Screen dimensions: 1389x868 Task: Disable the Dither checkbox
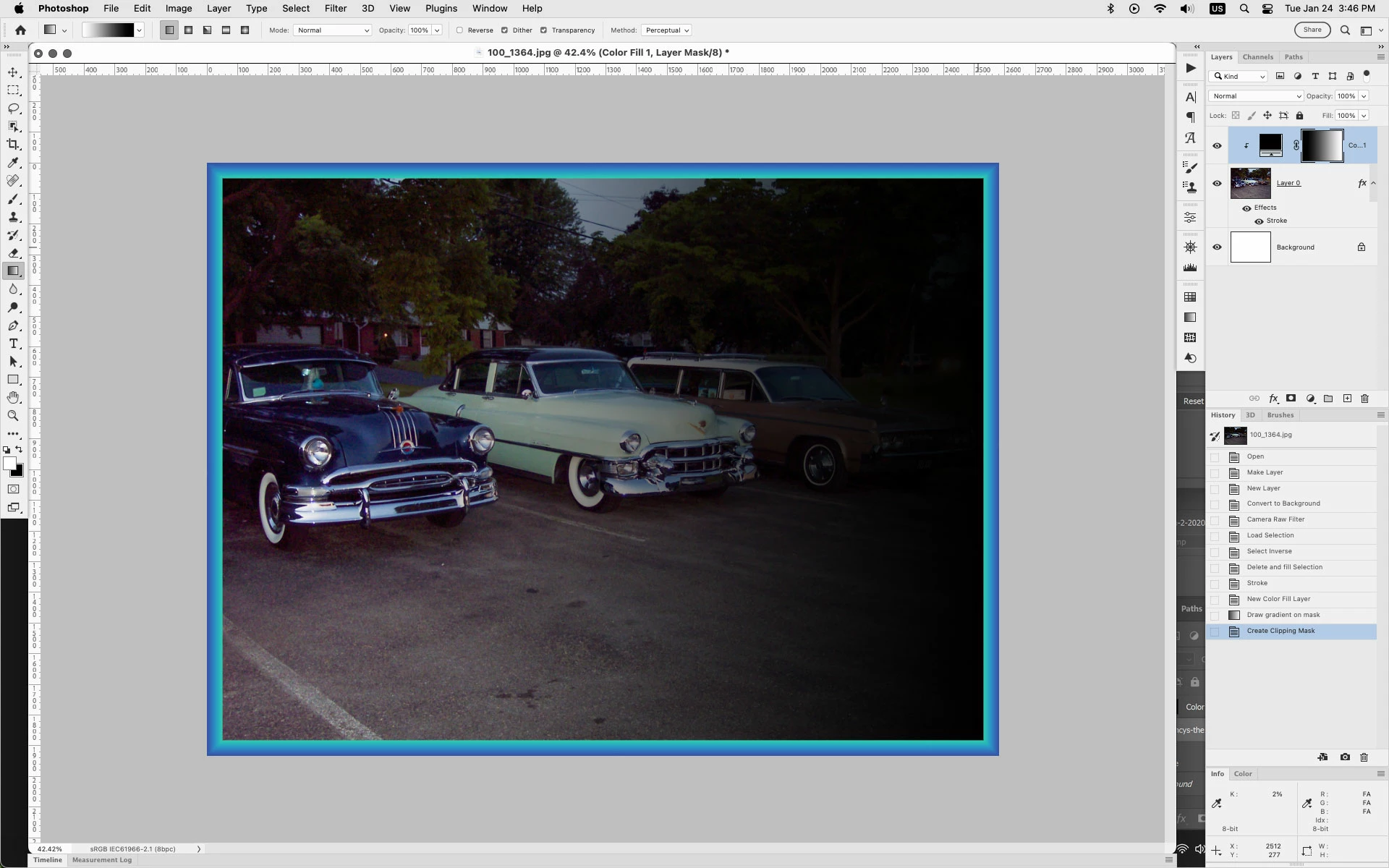tap(504, 30)
